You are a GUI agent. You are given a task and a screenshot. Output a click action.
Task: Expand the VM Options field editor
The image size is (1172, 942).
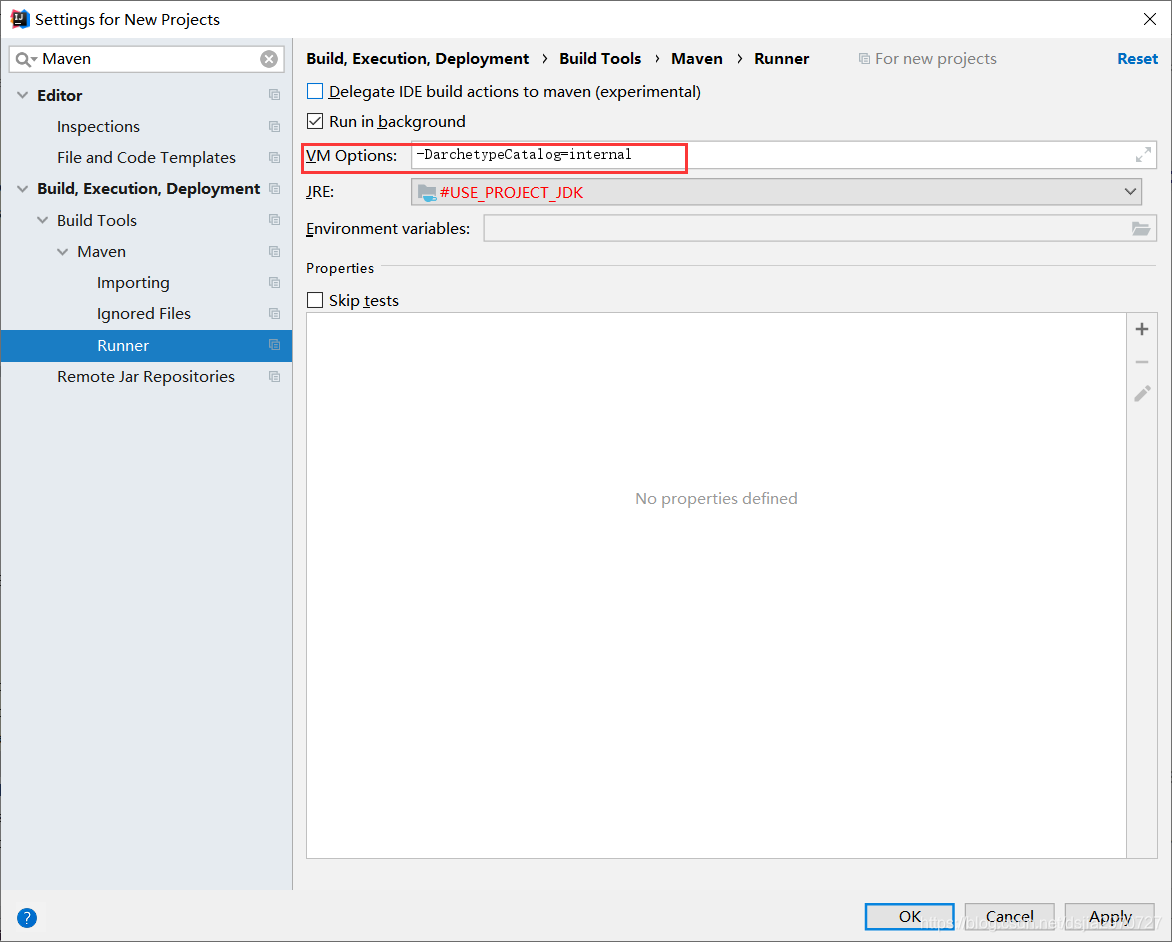[x=1143, y=155]
